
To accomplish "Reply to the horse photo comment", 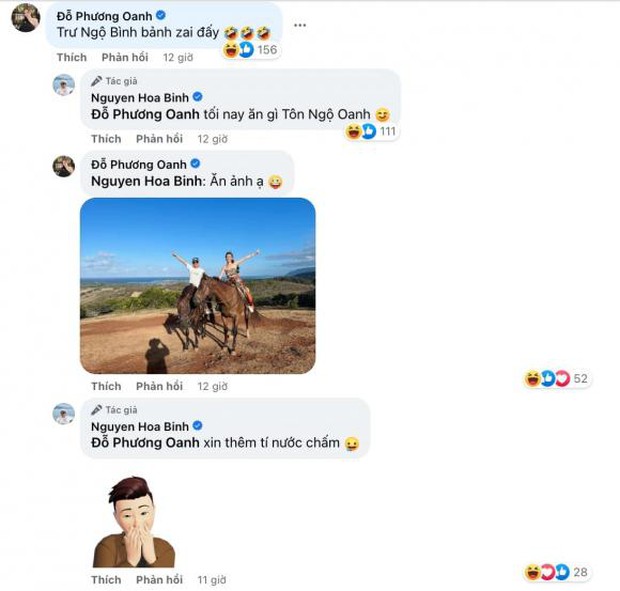I will click(x=159, y=386).
